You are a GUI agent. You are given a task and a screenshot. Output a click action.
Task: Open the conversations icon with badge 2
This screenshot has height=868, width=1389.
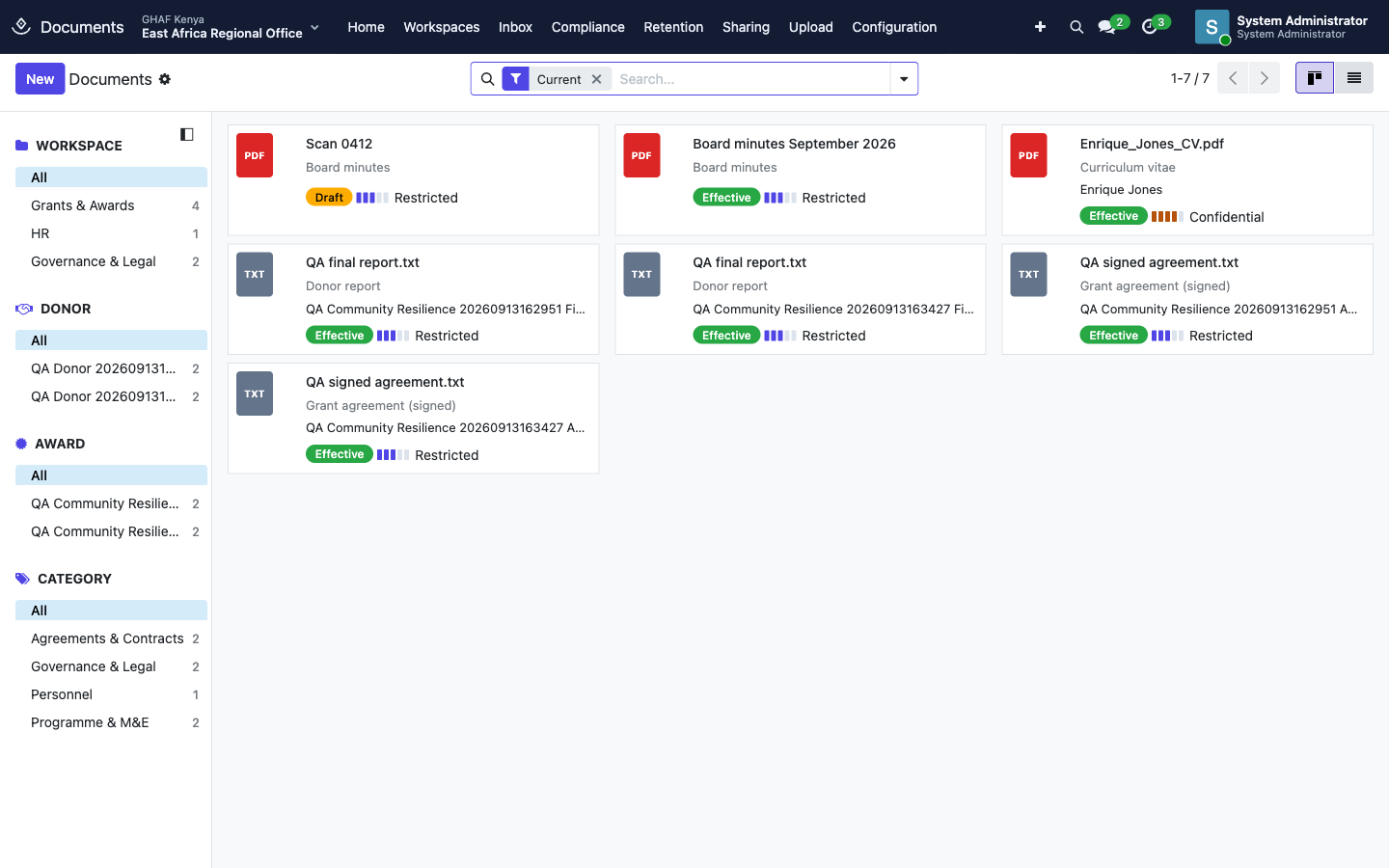pyautogui.click(x=1106, y=27)
